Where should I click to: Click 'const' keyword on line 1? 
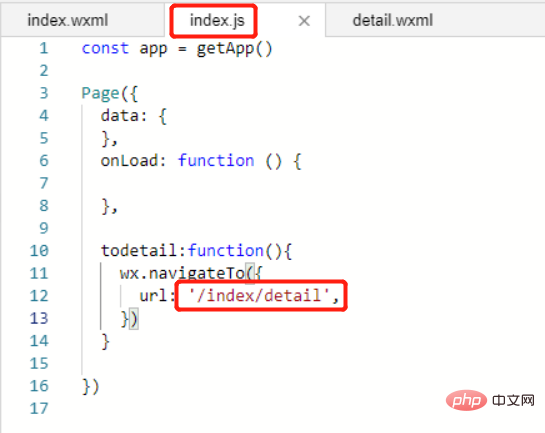point(105,48)
